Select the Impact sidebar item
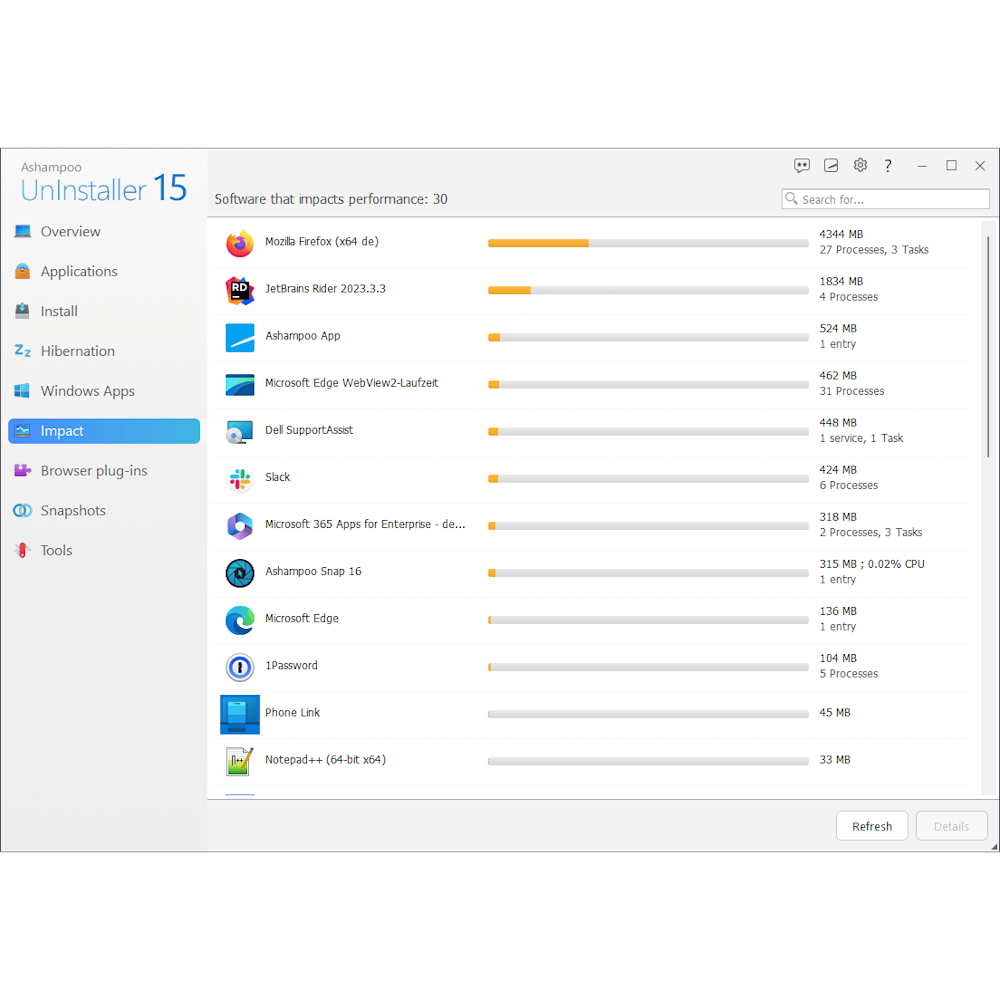 tap(104, 431)
